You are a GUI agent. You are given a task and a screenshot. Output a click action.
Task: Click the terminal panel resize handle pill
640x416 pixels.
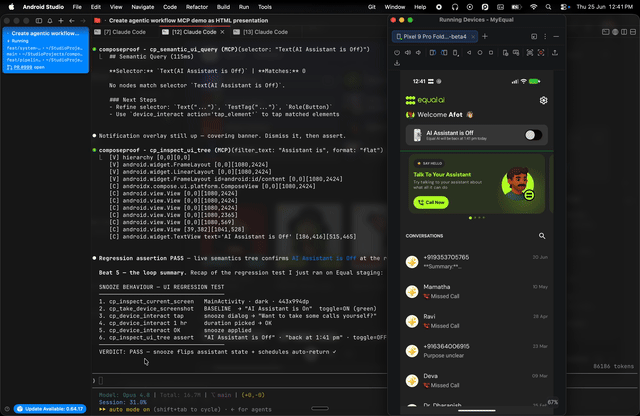point(320,408)
